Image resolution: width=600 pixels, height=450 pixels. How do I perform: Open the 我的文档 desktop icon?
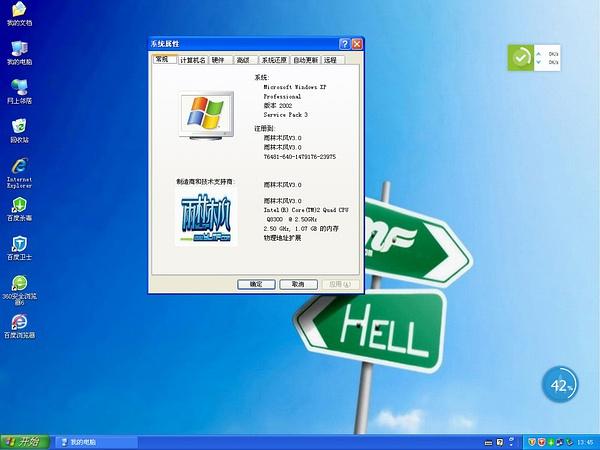pos(19,14)
